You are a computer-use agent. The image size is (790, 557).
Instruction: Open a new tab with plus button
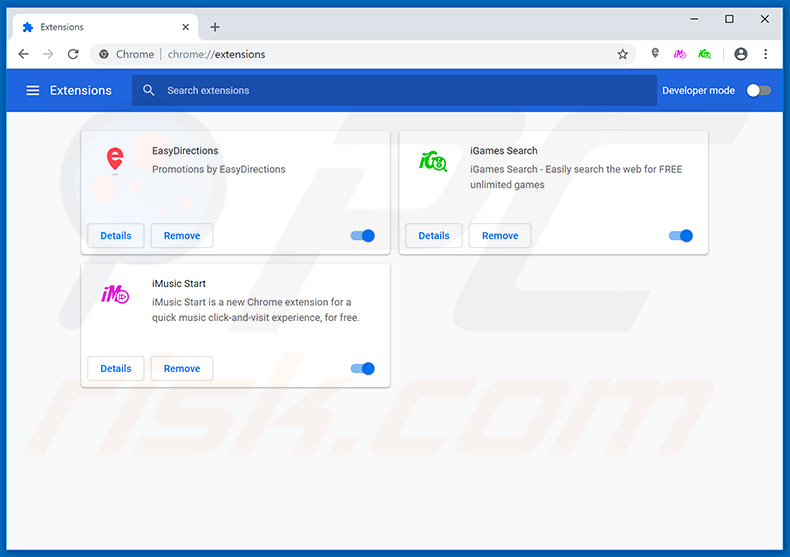pos(215,27)
